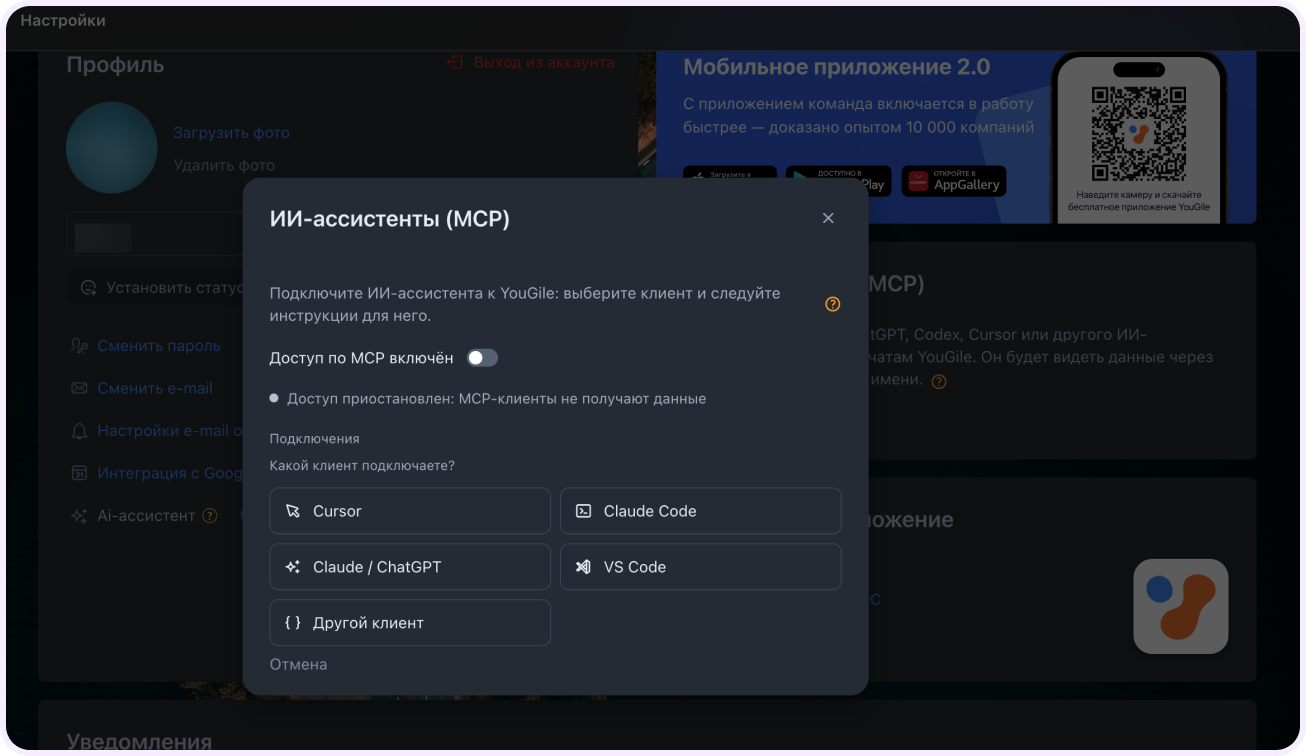Click the Какой клиент подключаете? text
The height and width of the screenshot is (756, 1306).
(x=362, y=466)
